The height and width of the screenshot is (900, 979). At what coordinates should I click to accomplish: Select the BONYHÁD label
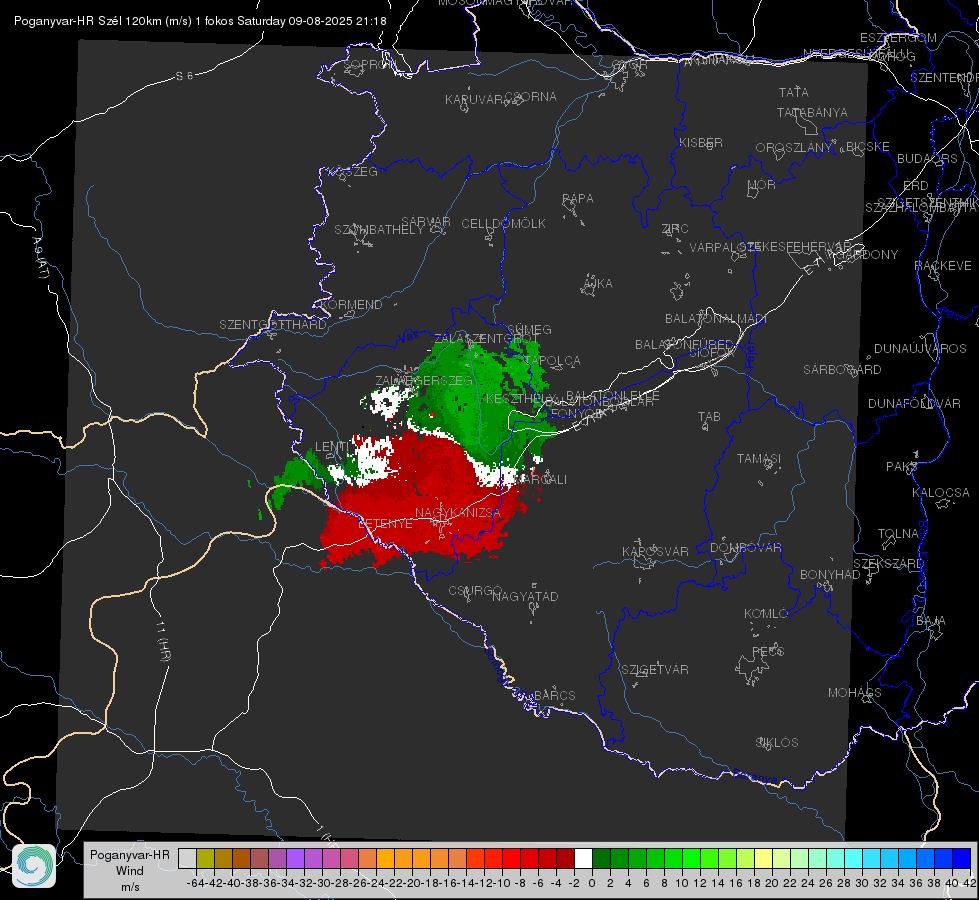coord(830,575)
